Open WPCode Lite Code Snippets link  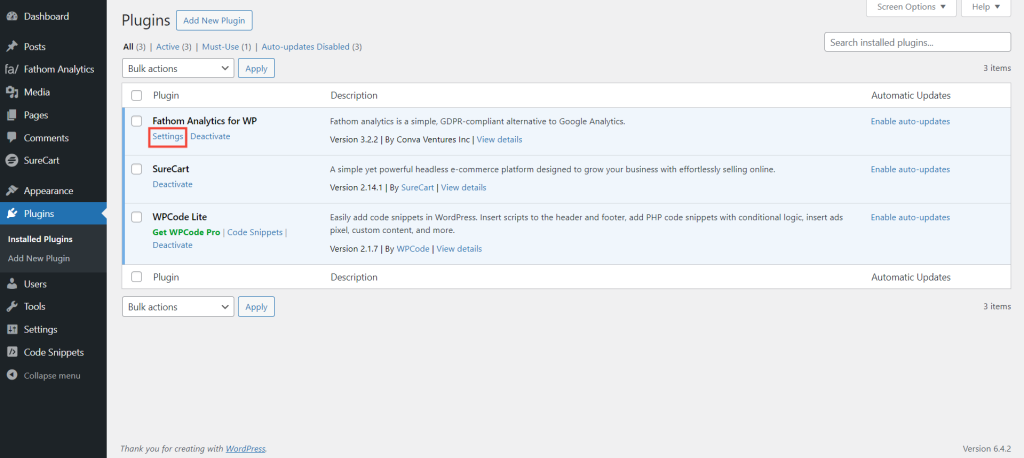coord(255,232)
